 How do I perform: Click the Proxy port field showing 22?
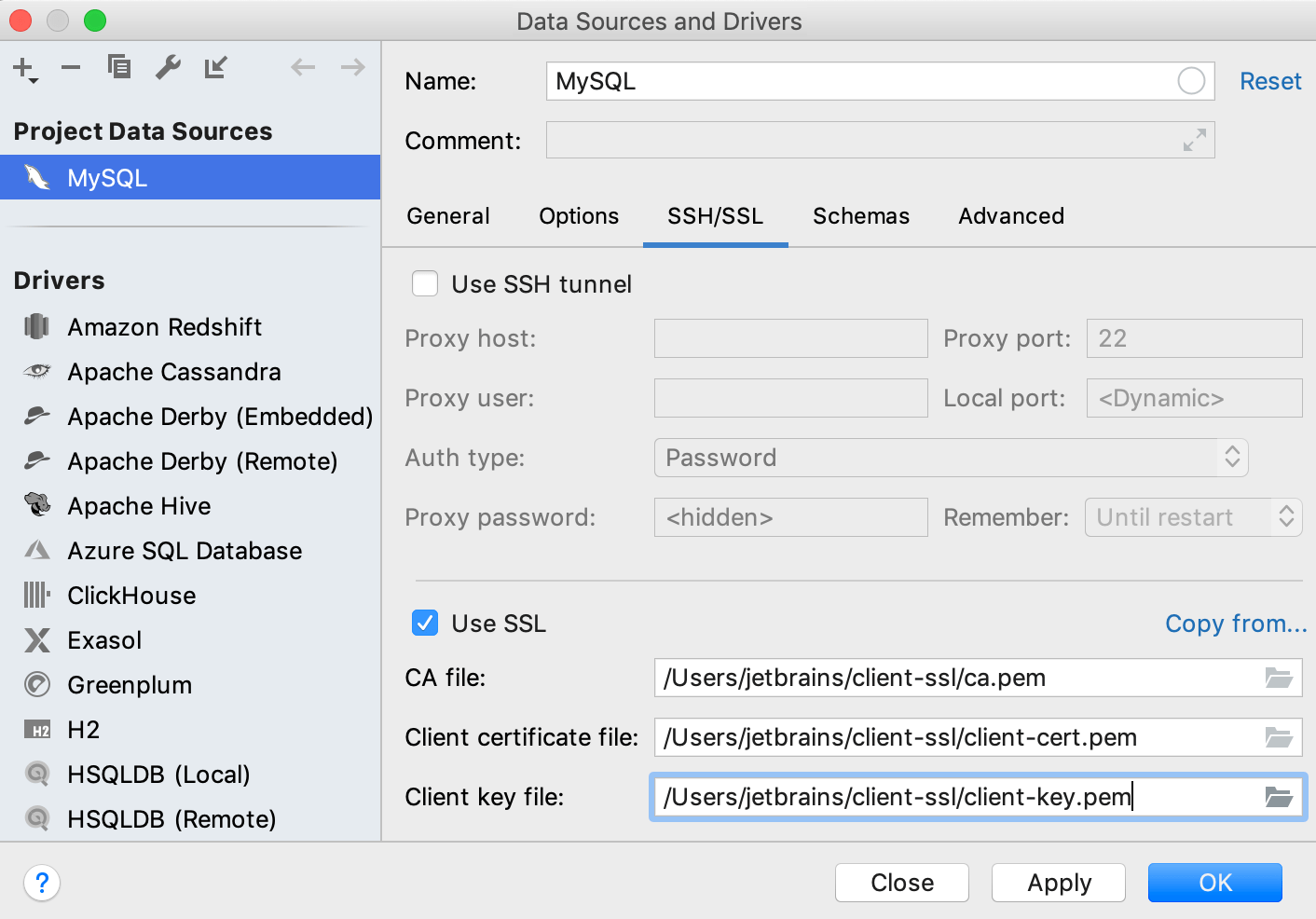(x=1195, y=338)
